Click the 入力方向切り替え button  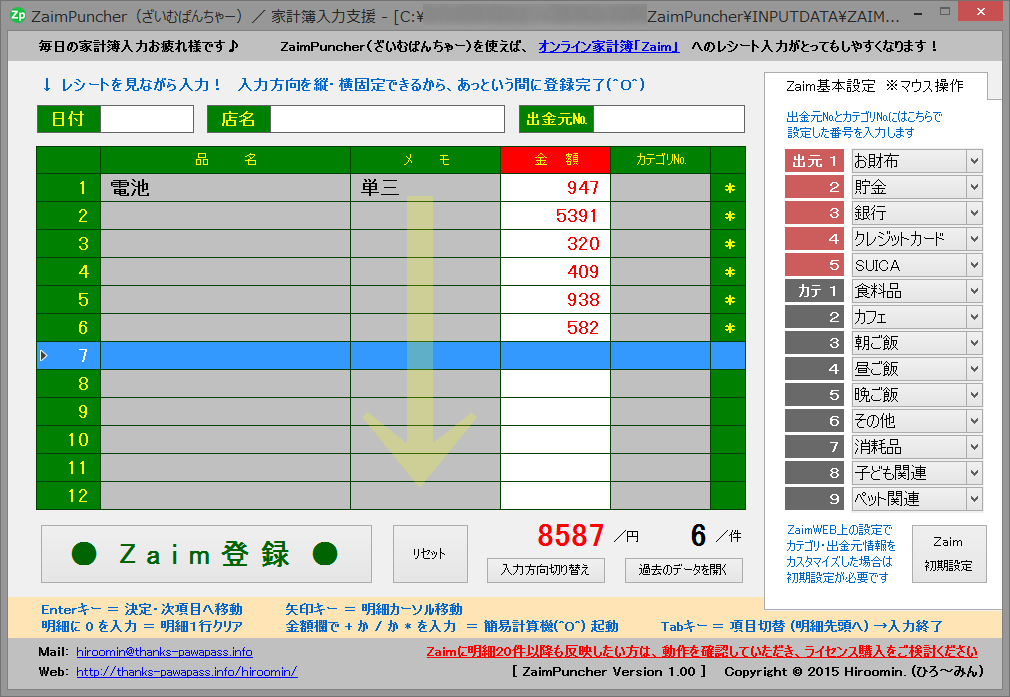545,570
